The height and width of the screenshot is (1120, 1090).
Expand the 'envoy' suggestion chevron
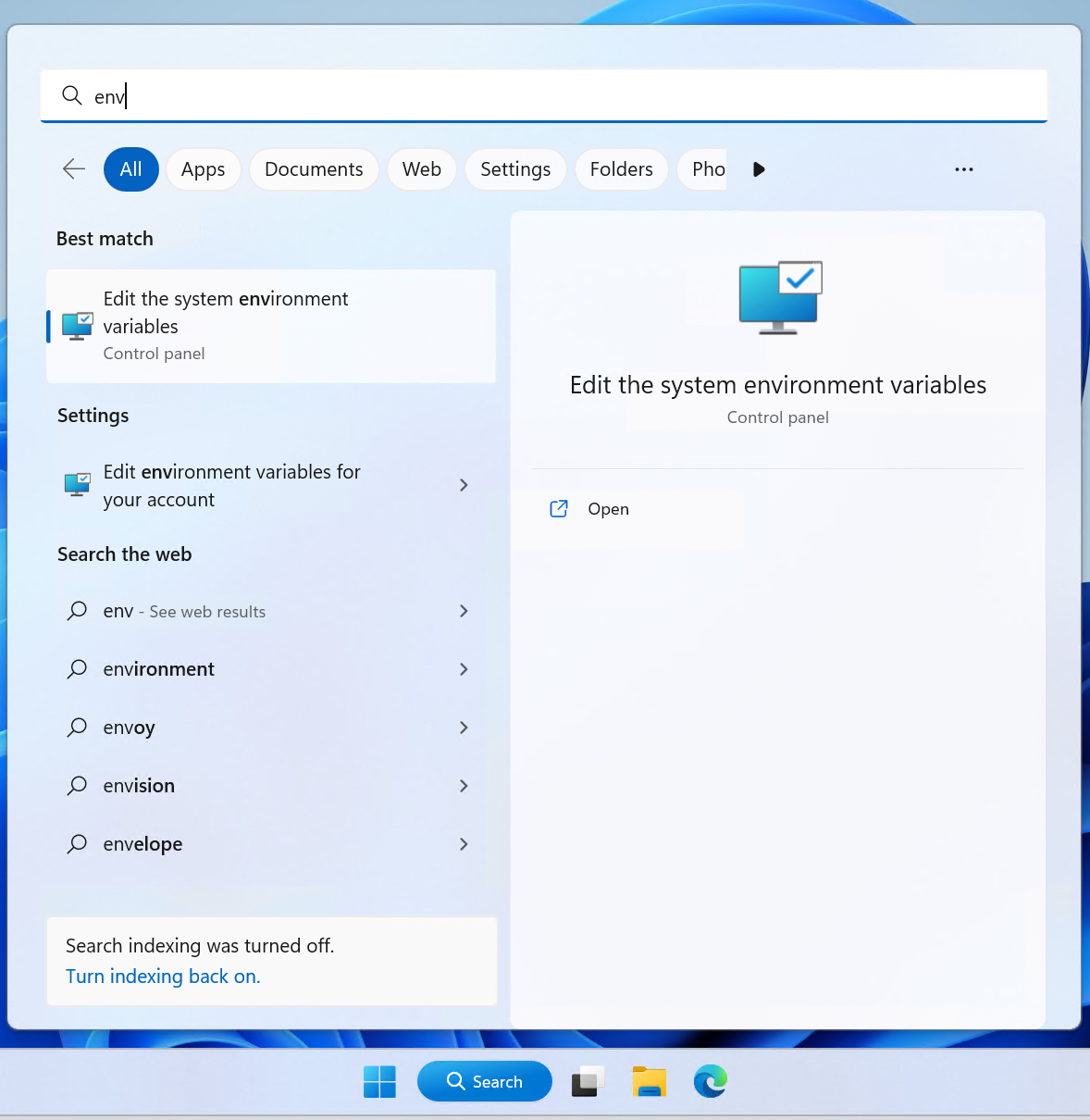point(464,728)
